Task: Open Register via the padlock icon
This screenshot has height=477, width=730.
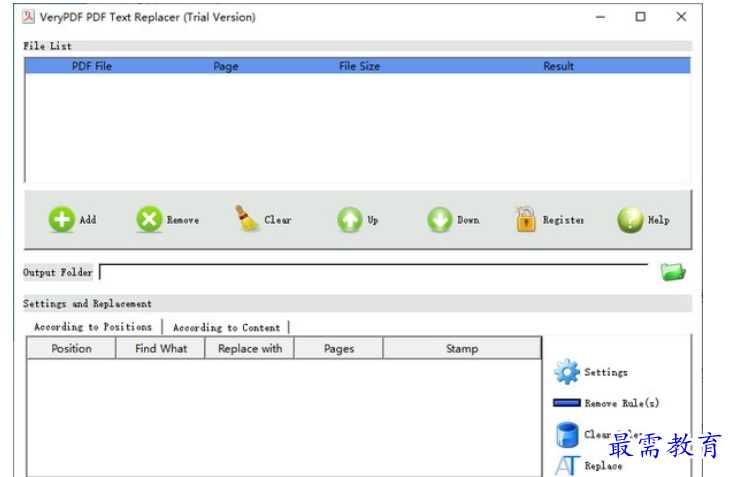Action: click(526, 219)
